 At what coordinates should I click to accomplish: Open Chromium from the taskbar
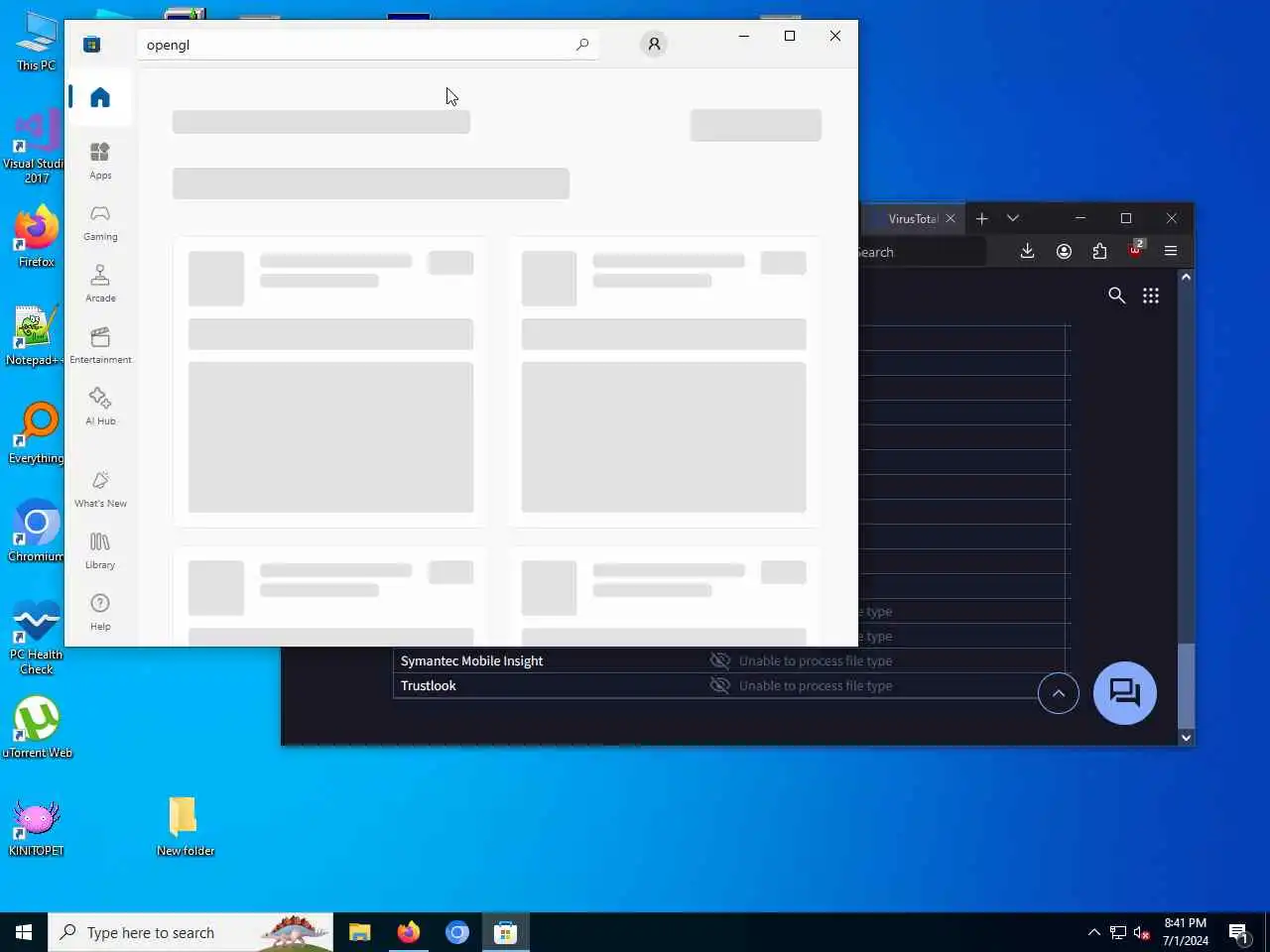456,932
